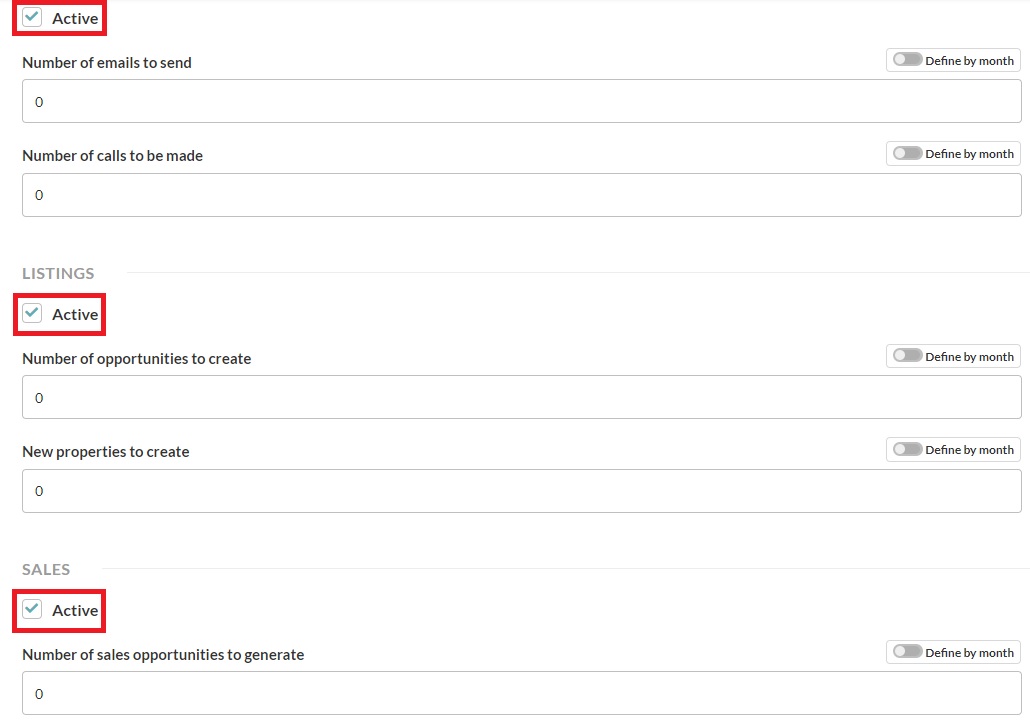Uncheck the Active checkbox above emails to send
This screenshot has width=1030, height=726.
pos(33,17)
